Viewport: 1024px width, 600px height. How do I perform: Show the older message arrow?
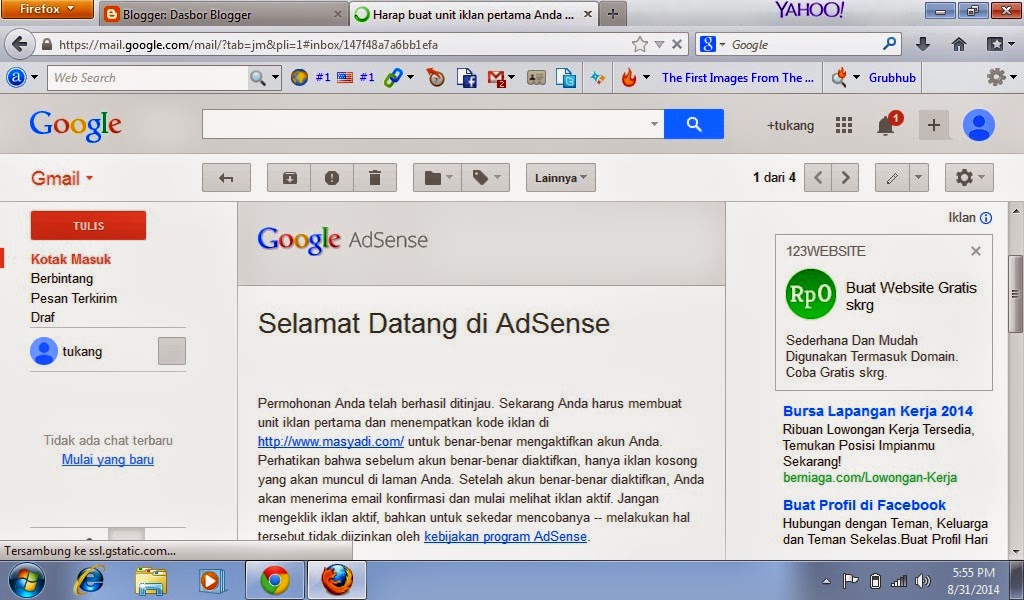pos(845,178)
